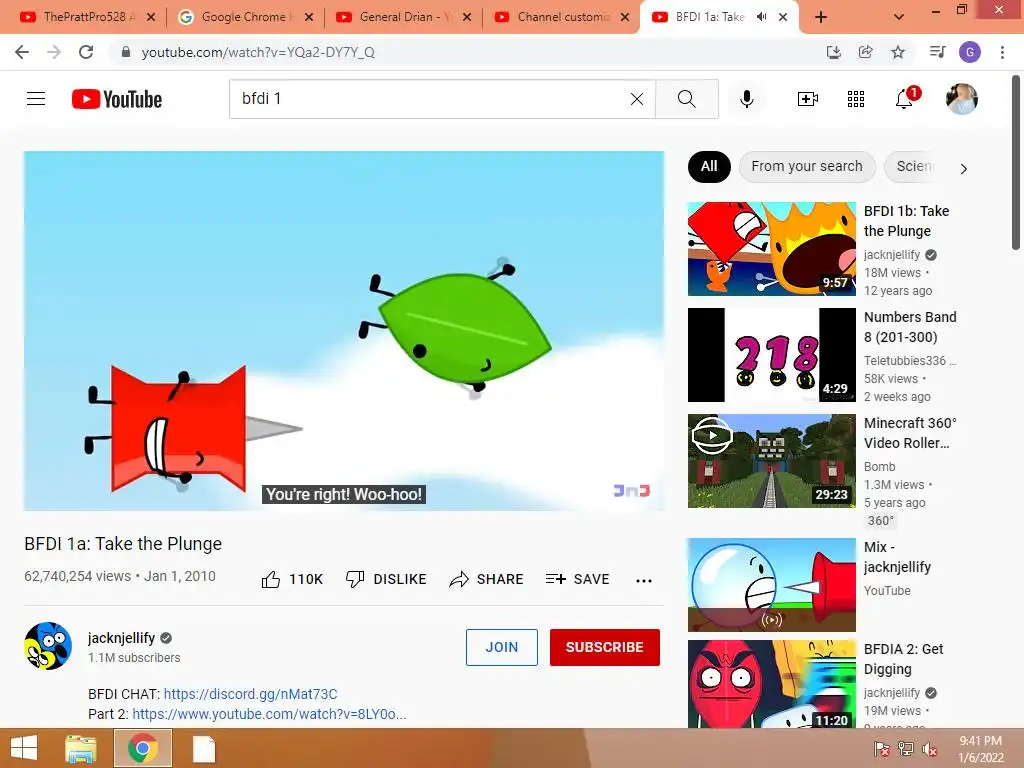Open media controls icon in Chrome toolbar
This screenshot has height=768, width=1024.
click(x=937, y=52)
